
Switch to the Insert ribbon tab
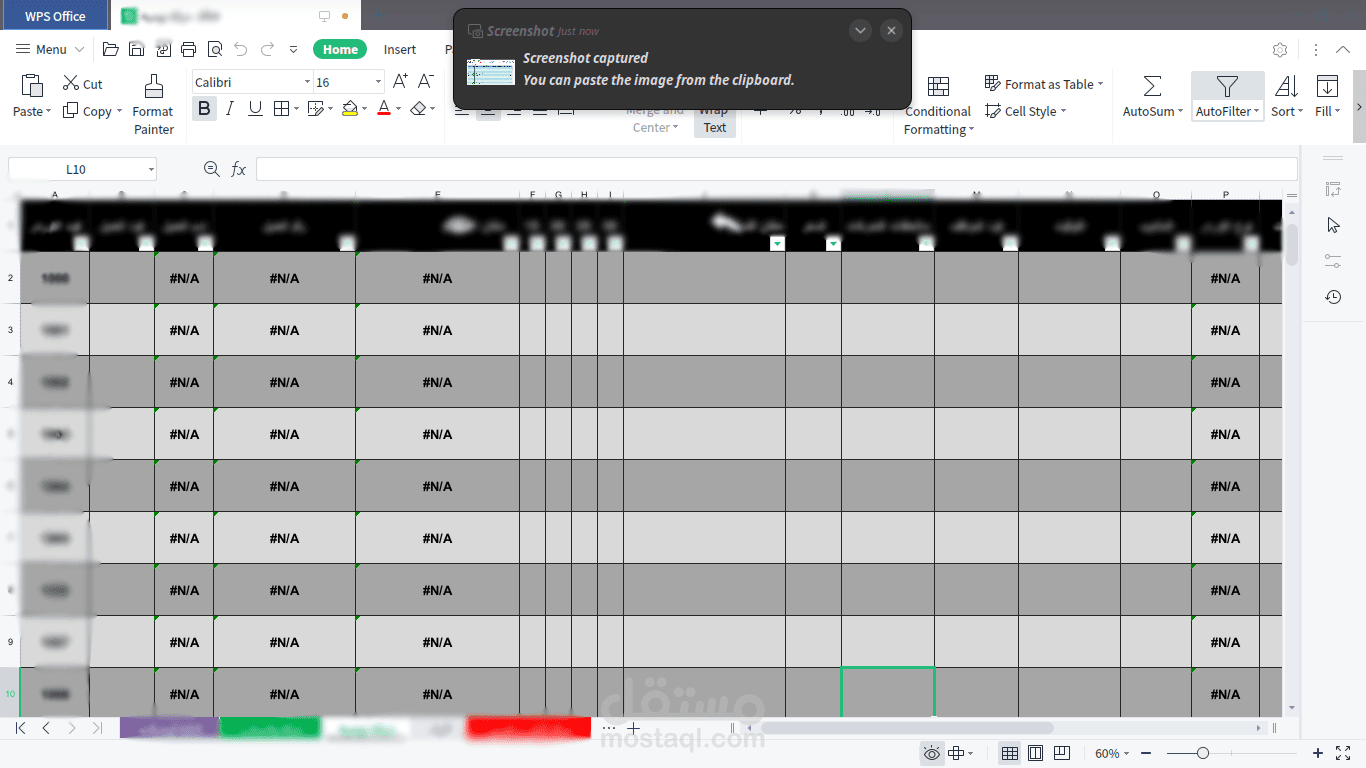(x=400, y=49)
